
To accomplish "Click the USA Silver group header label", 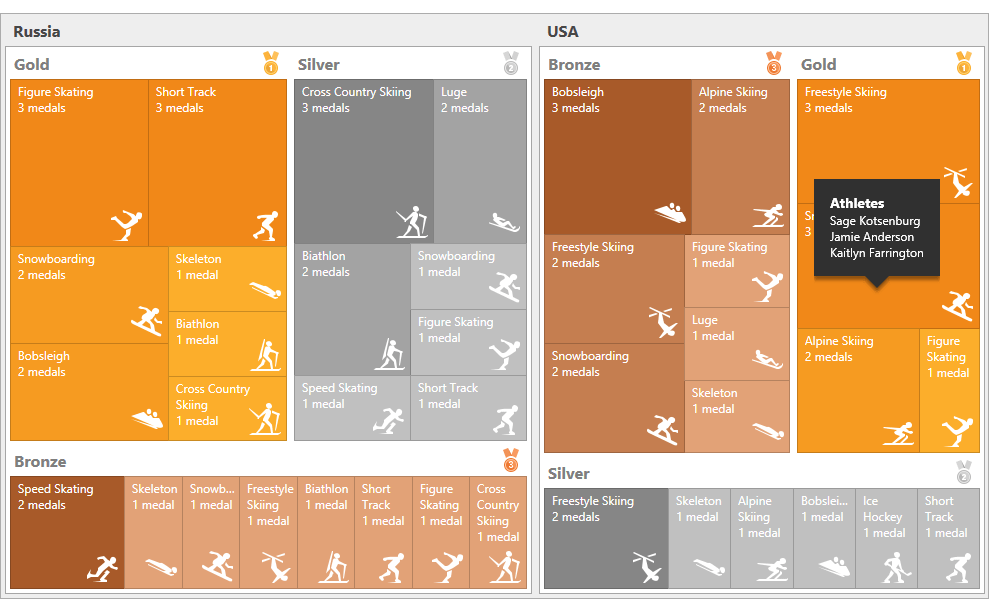I will pos(569,473).
